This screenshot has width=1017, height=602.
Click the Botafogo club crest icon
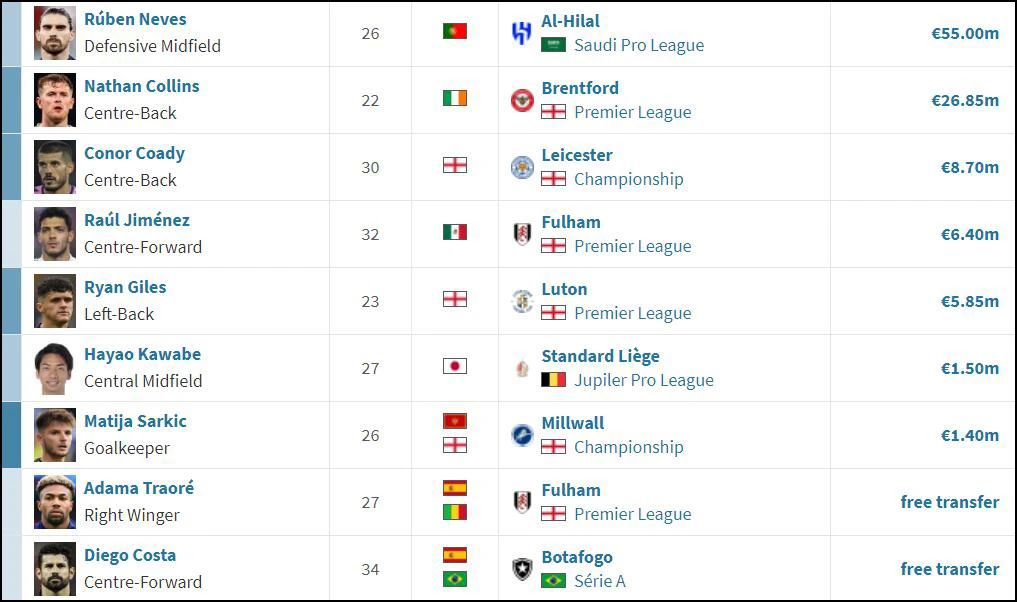[522, 569]
